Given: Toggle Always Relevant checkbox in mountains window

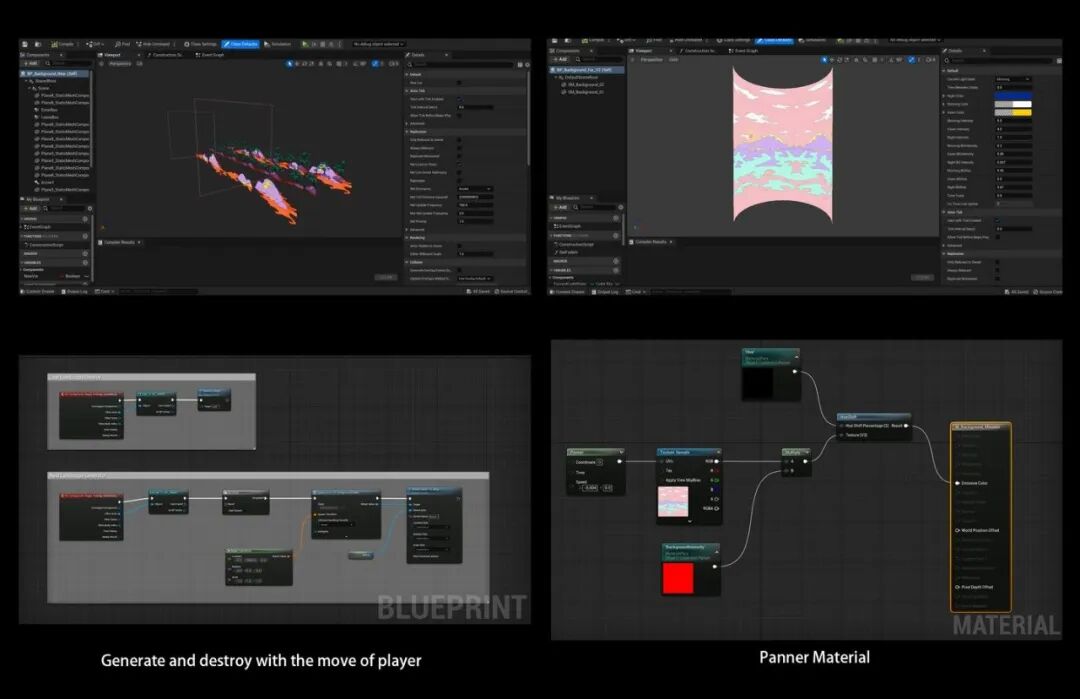Looking at the screenshot, I should (x=459, y=148).
